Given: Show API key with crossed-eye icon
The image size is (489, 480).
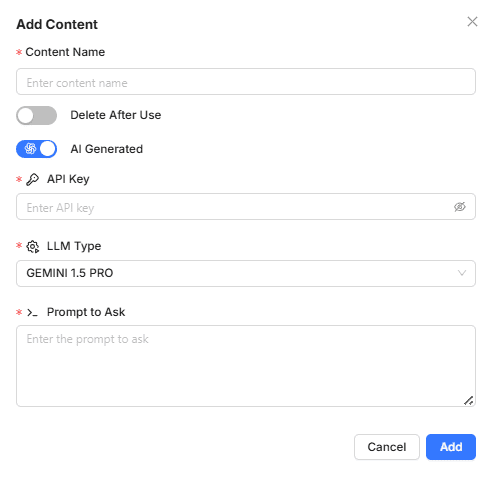Looking at the screenshot, I should 460,207.
